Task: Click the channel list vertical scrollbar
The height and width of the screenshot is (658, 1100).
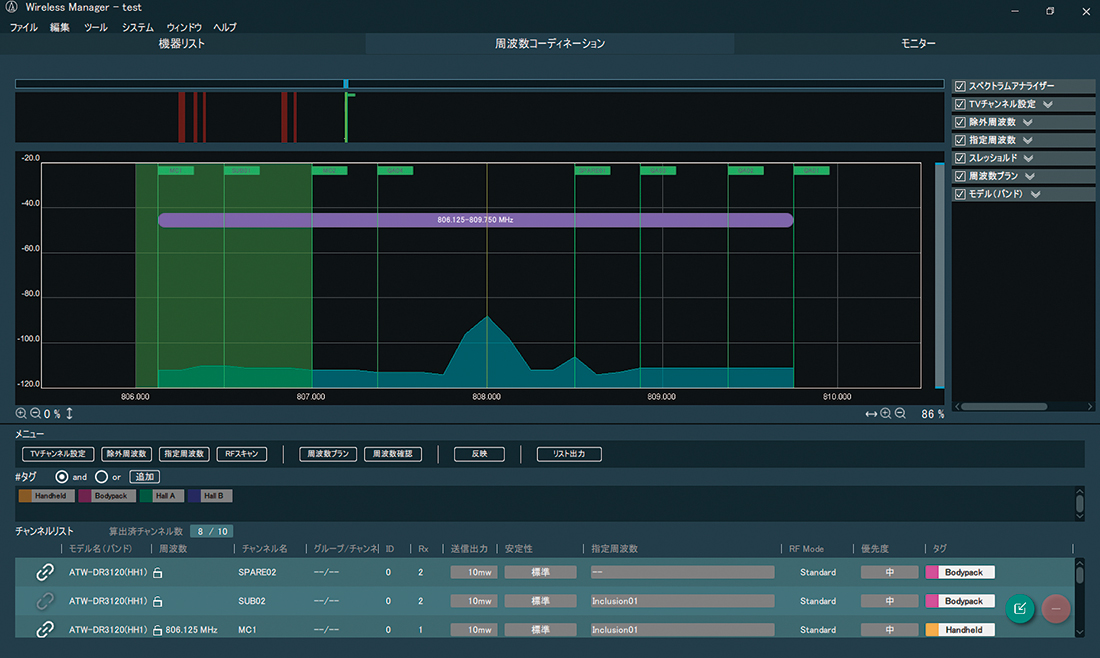Action: pyautogui.click(x=1080, y=598)
